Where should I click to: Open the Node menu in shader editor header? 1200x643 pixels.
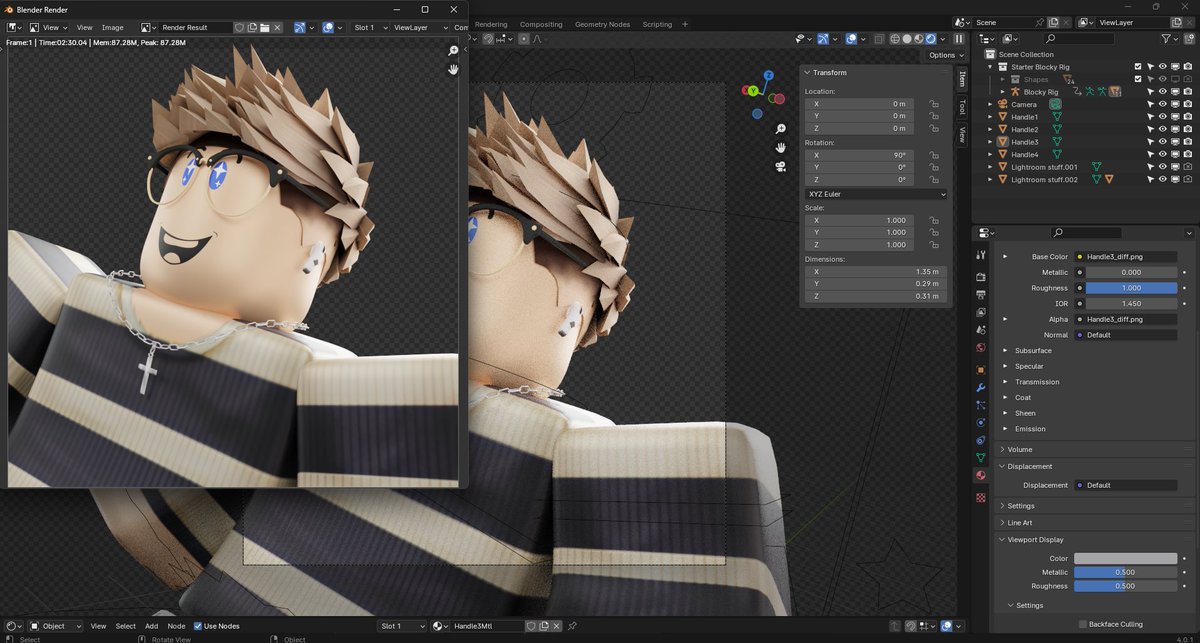(x=176, y=626)
